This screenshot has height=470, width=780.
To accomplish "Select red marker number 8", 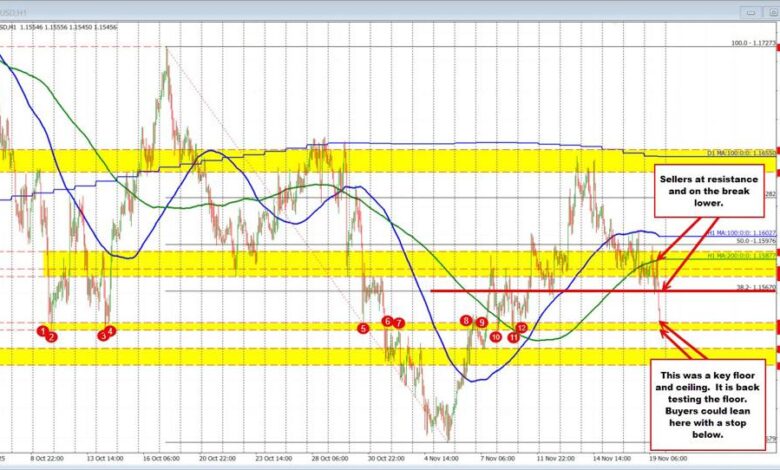I will [466, 320].
